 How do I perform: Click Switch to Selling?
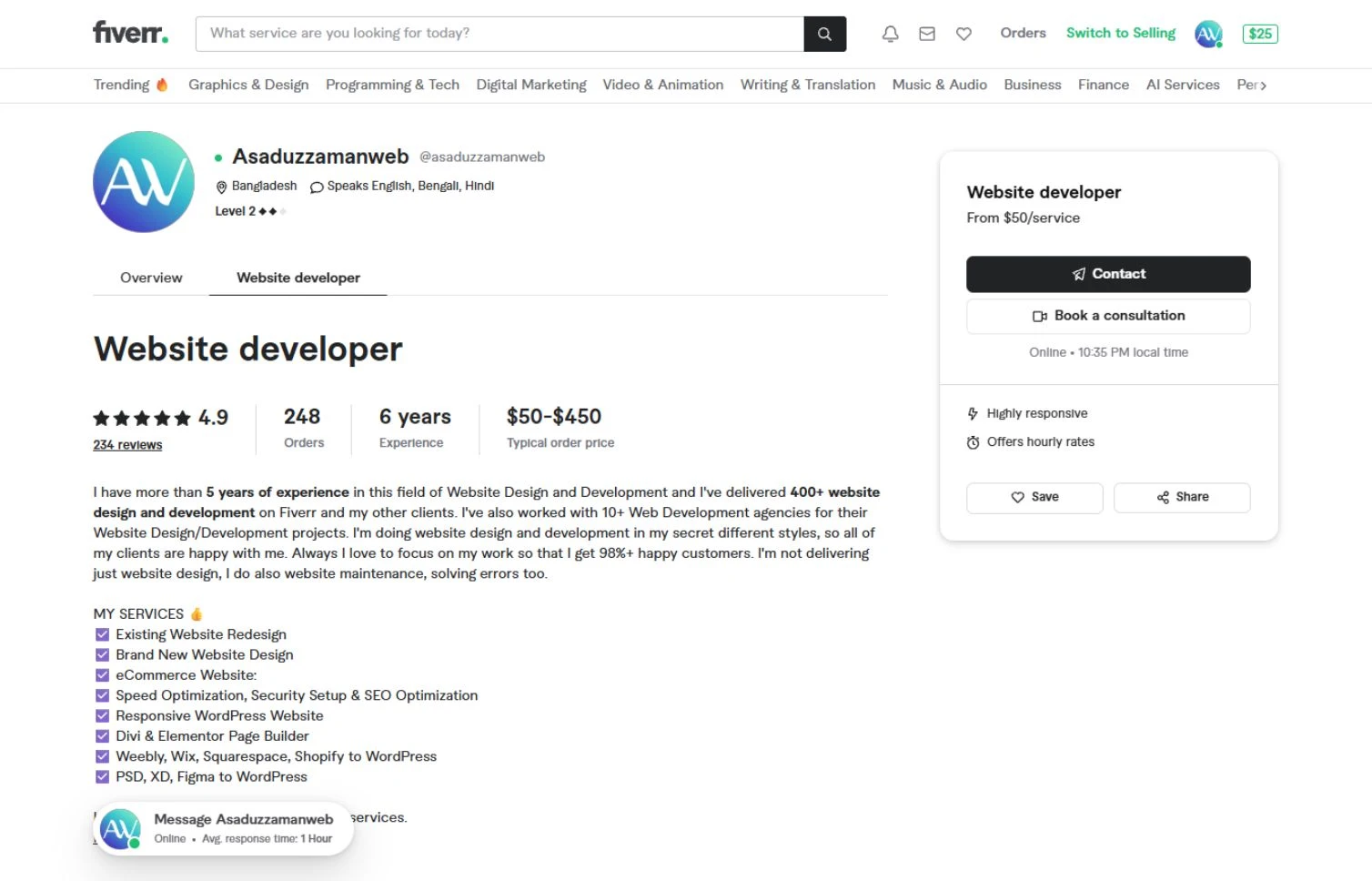tap(1121, 33)
